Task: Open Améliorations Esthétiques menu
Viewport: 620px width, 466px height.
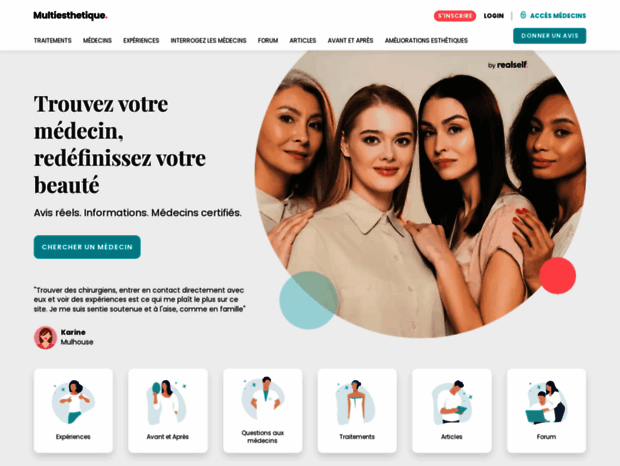Action: point(426,40)
